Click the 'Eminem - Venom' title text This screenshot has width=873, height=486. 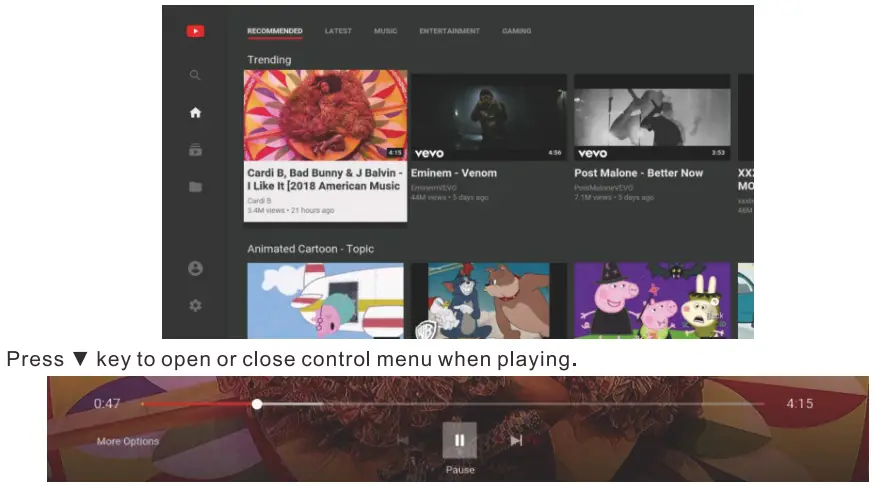click(454, 173)
